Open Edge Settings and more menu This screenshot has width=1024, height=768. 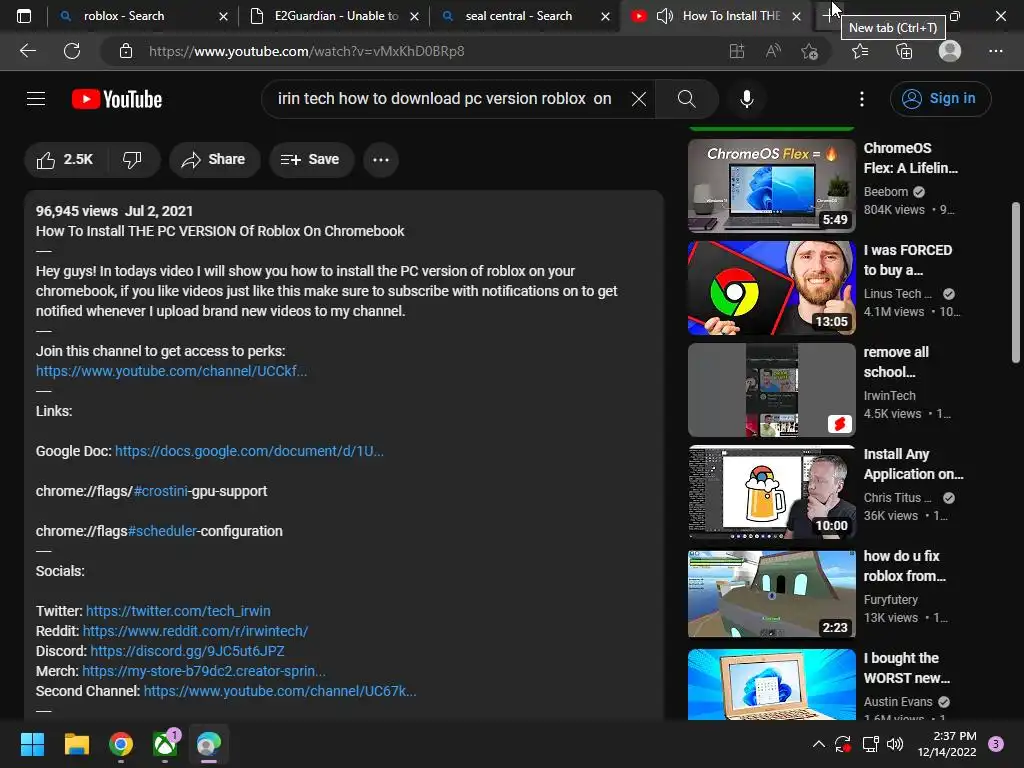click(x=995, y=51)
